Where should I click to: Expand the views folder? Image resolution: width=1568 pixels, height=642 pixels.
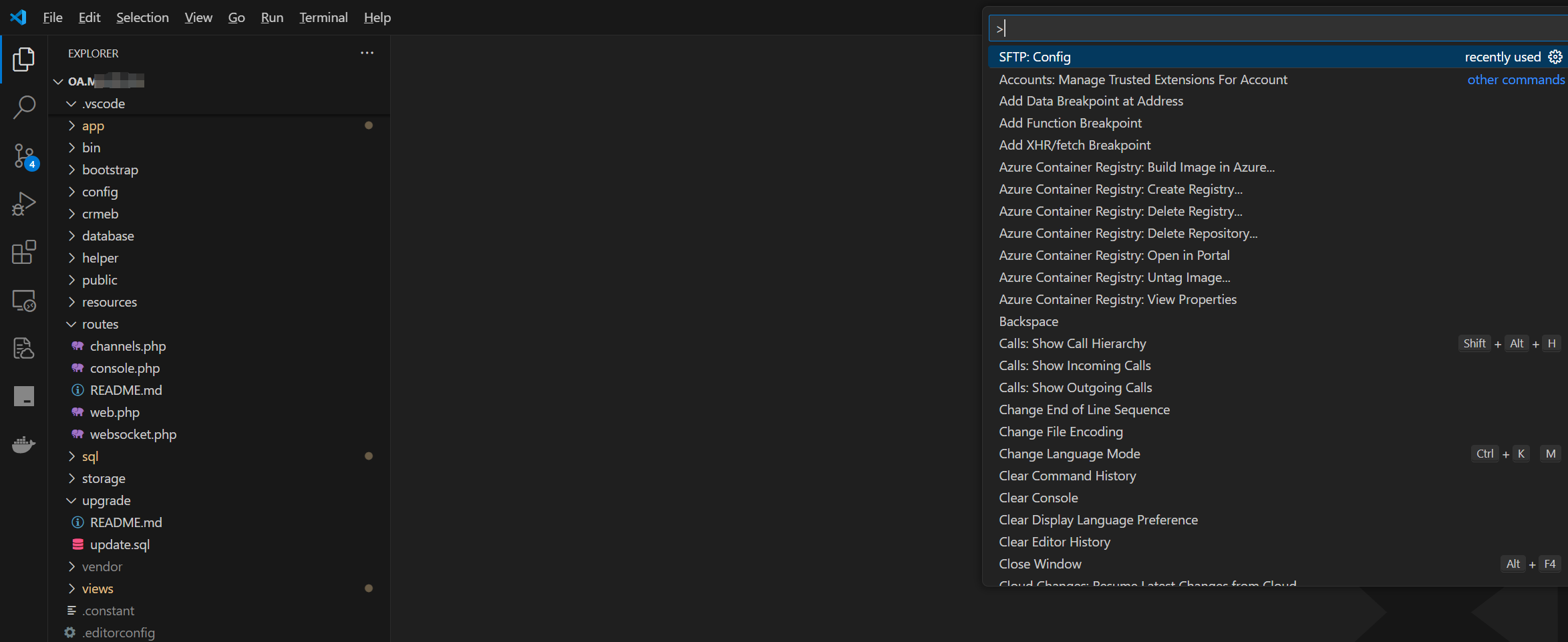pos(219,589)
